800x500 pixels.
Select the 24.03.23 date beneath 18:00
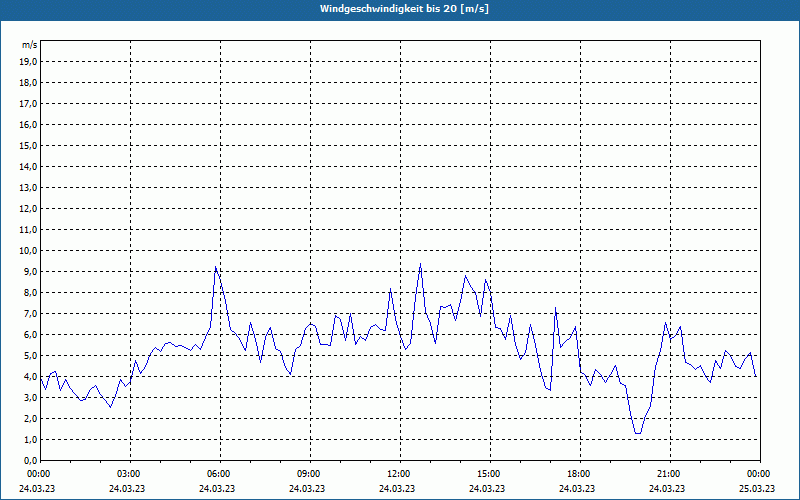coord(577,488)
